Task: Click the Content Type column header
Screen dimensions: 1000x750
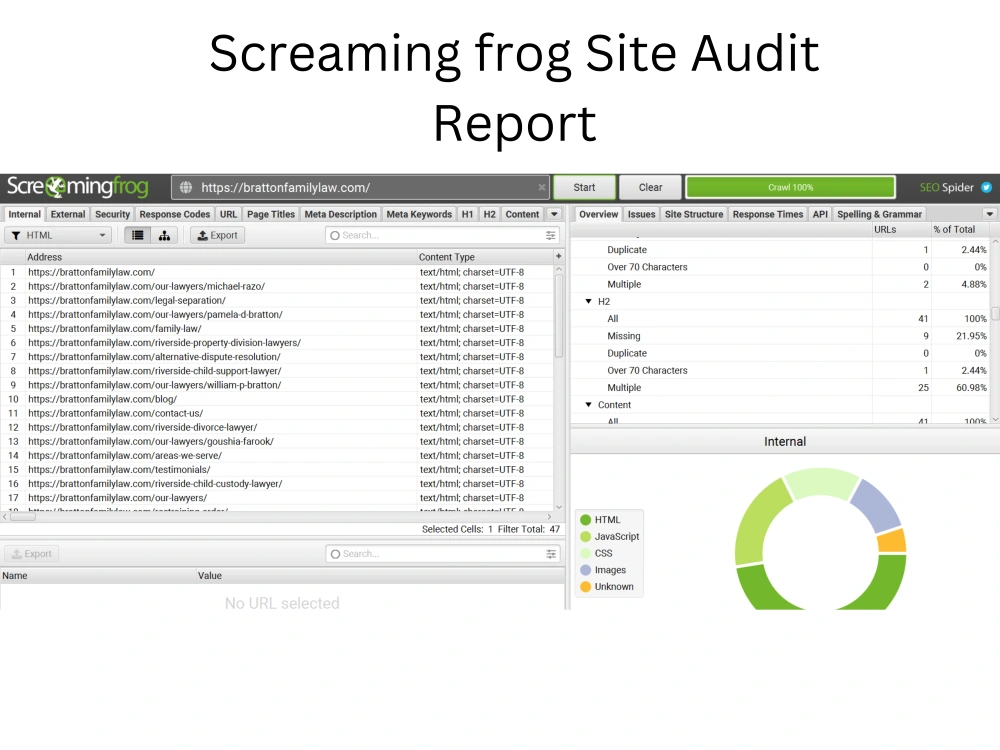Action: pyautogui.click(x=485, y=257)
